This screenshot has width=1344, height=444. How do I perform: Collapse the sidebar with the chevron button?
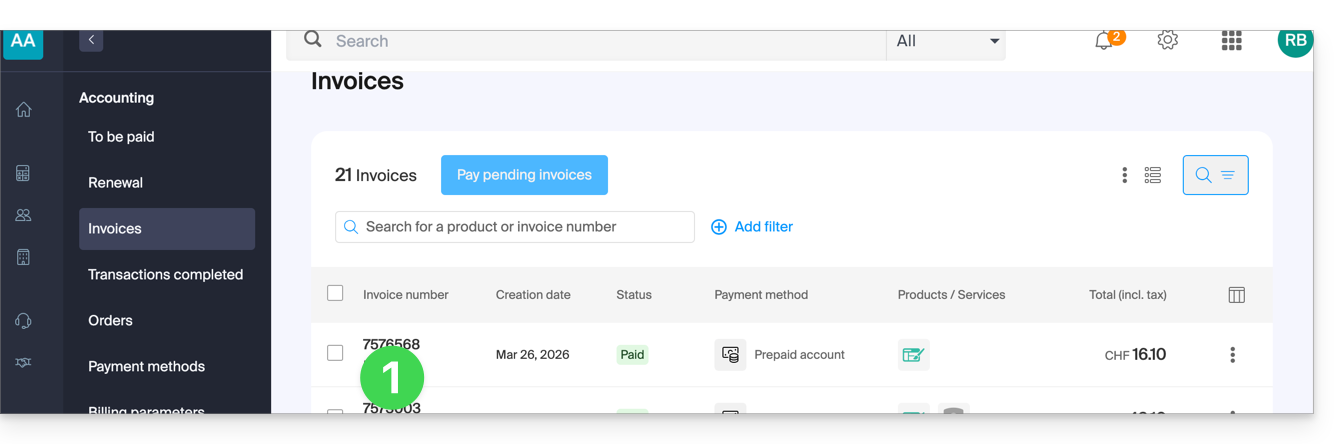91,40
